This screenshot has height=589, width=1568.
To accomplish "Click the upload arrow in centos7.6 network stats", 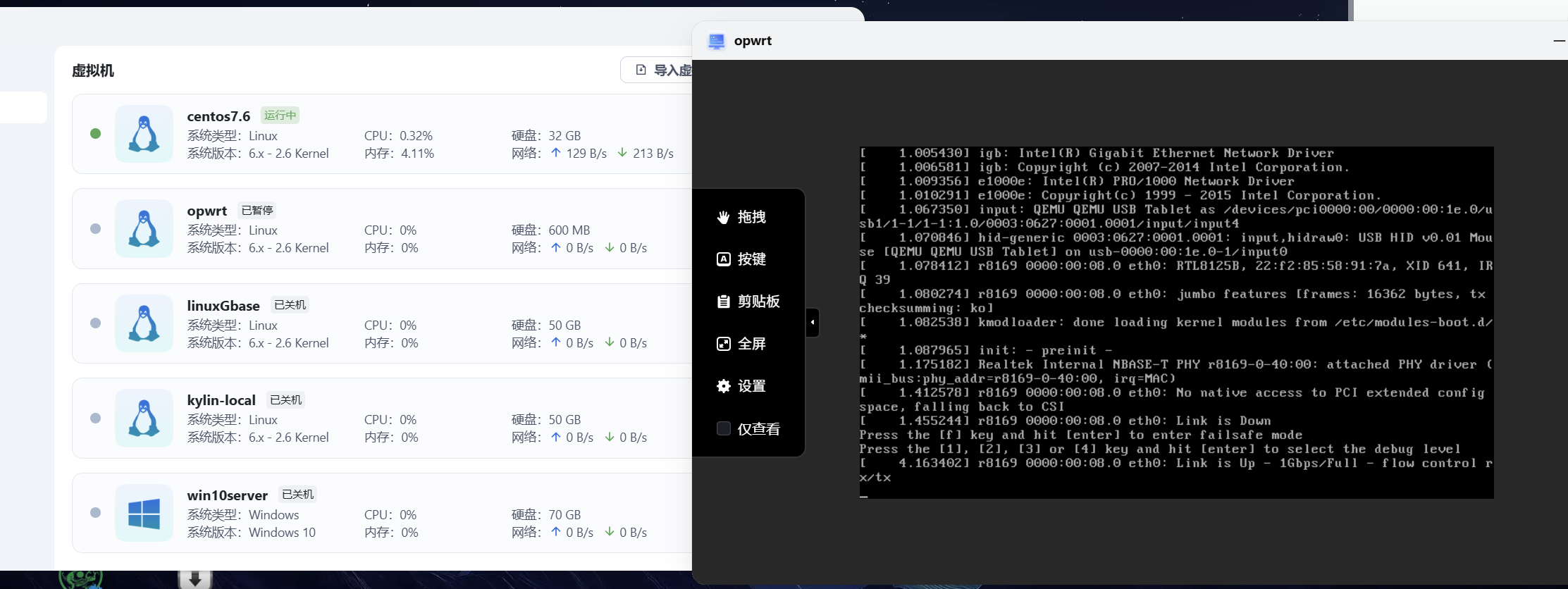I will pyautogui.click(x=556, y=153).
